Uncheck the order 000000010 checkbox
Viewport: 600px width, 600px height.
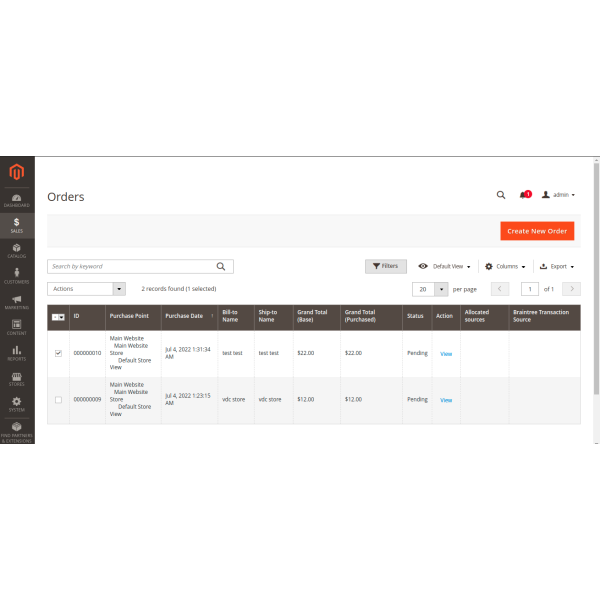click(x=58, y=353)
